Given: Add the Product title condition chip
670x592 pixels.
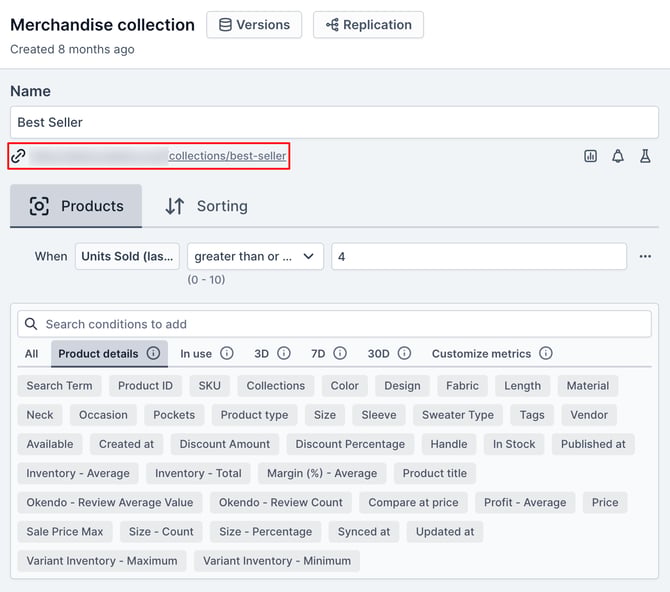Looking at the screenshot, I should click(435, 473).
